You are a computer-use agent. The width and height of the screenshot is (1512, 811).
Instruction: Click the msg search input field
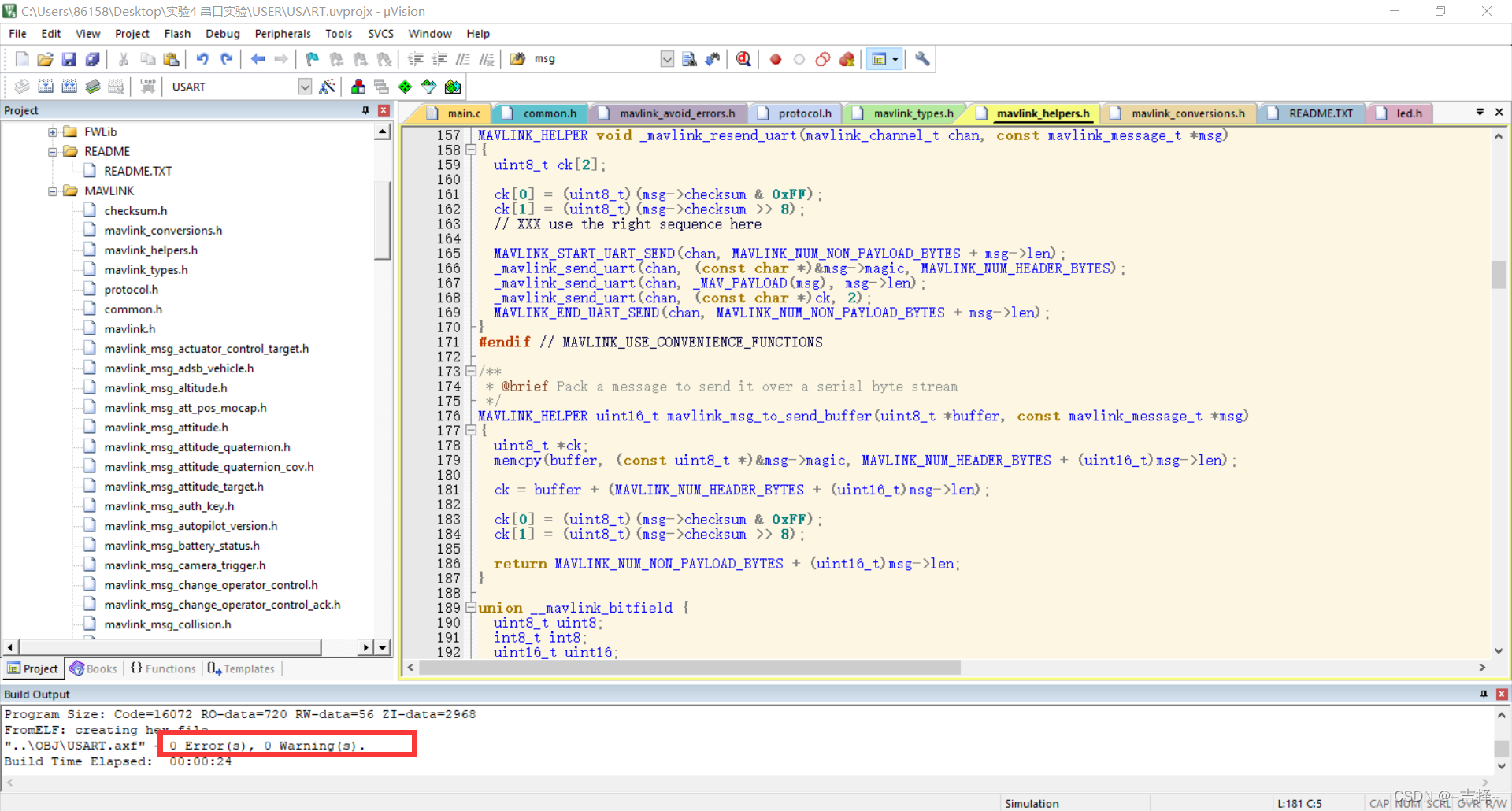tap(595, 59)
